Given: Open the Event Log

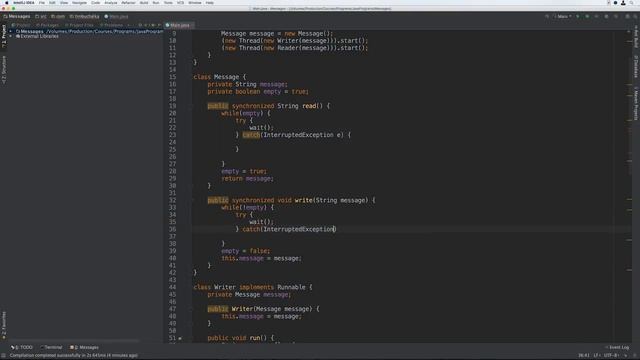Looking at the screenshot, I should pos(618,347).
